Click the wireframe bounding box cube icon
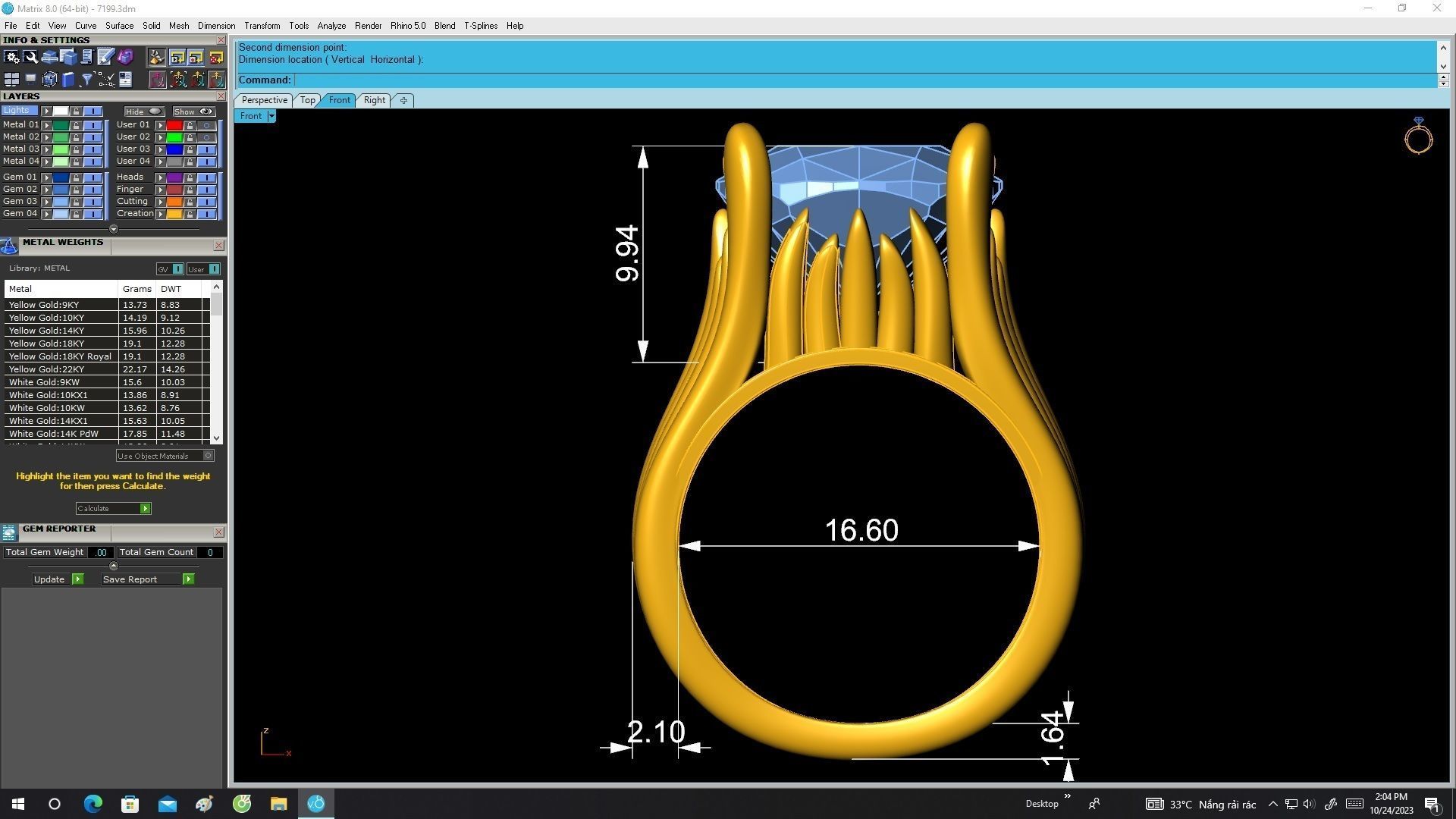The height and width of the screenshot is (819, 1456). coord(49,79)
